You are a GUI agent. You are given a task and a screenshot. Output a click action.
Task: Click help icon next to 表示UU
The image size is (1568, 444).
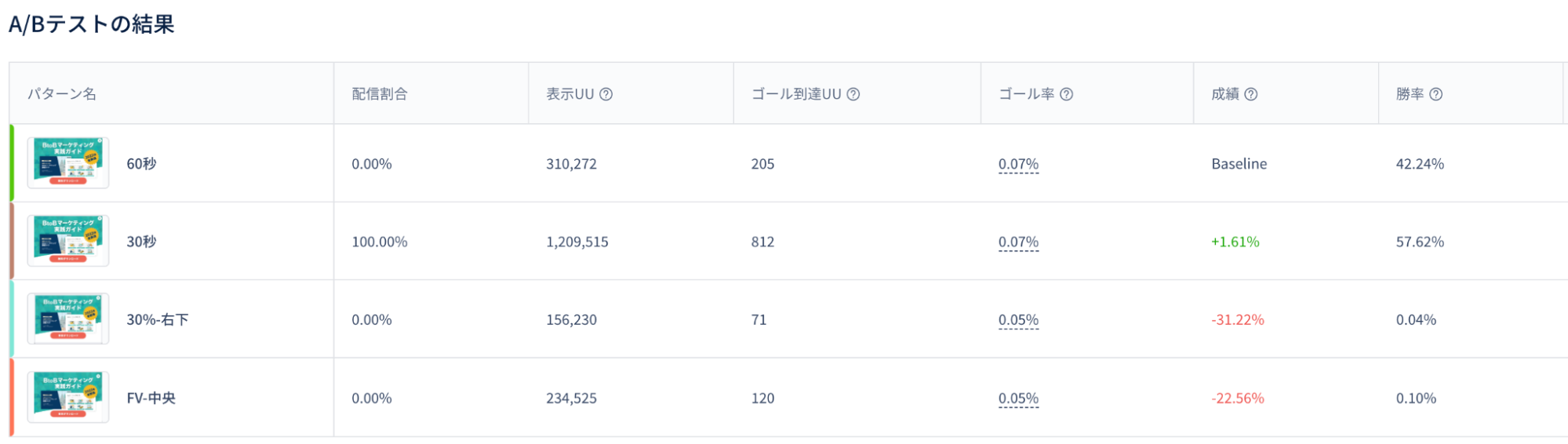coord(606,94)
